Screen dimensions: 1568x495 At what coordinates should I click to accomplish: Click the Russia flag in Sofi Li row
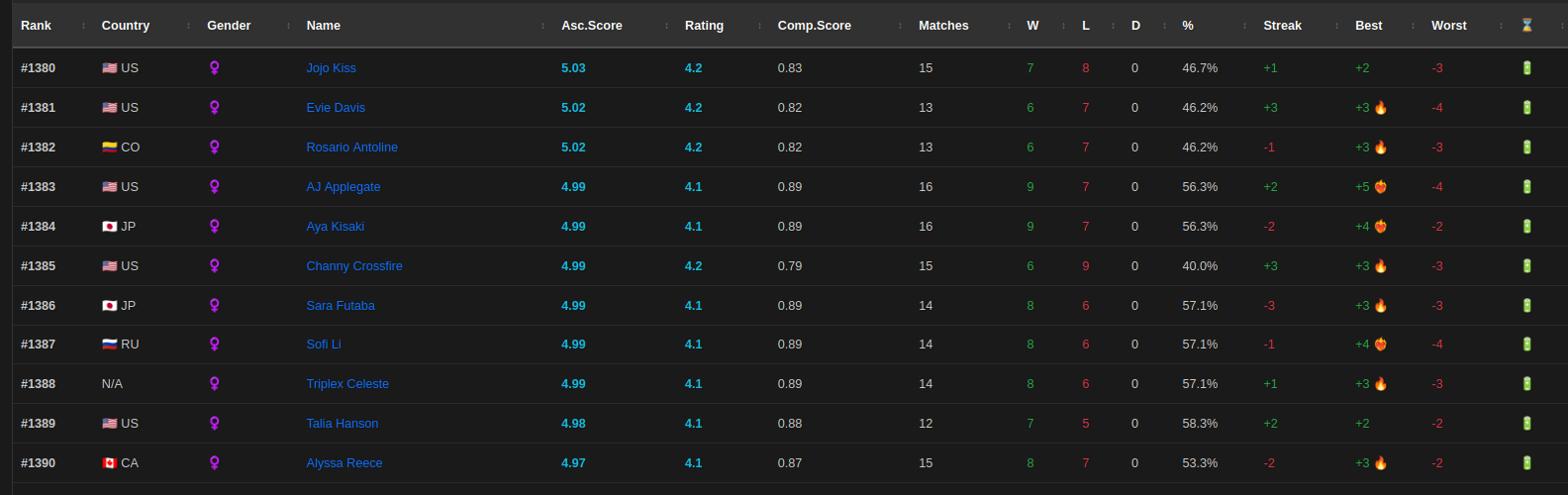(110, 345)
